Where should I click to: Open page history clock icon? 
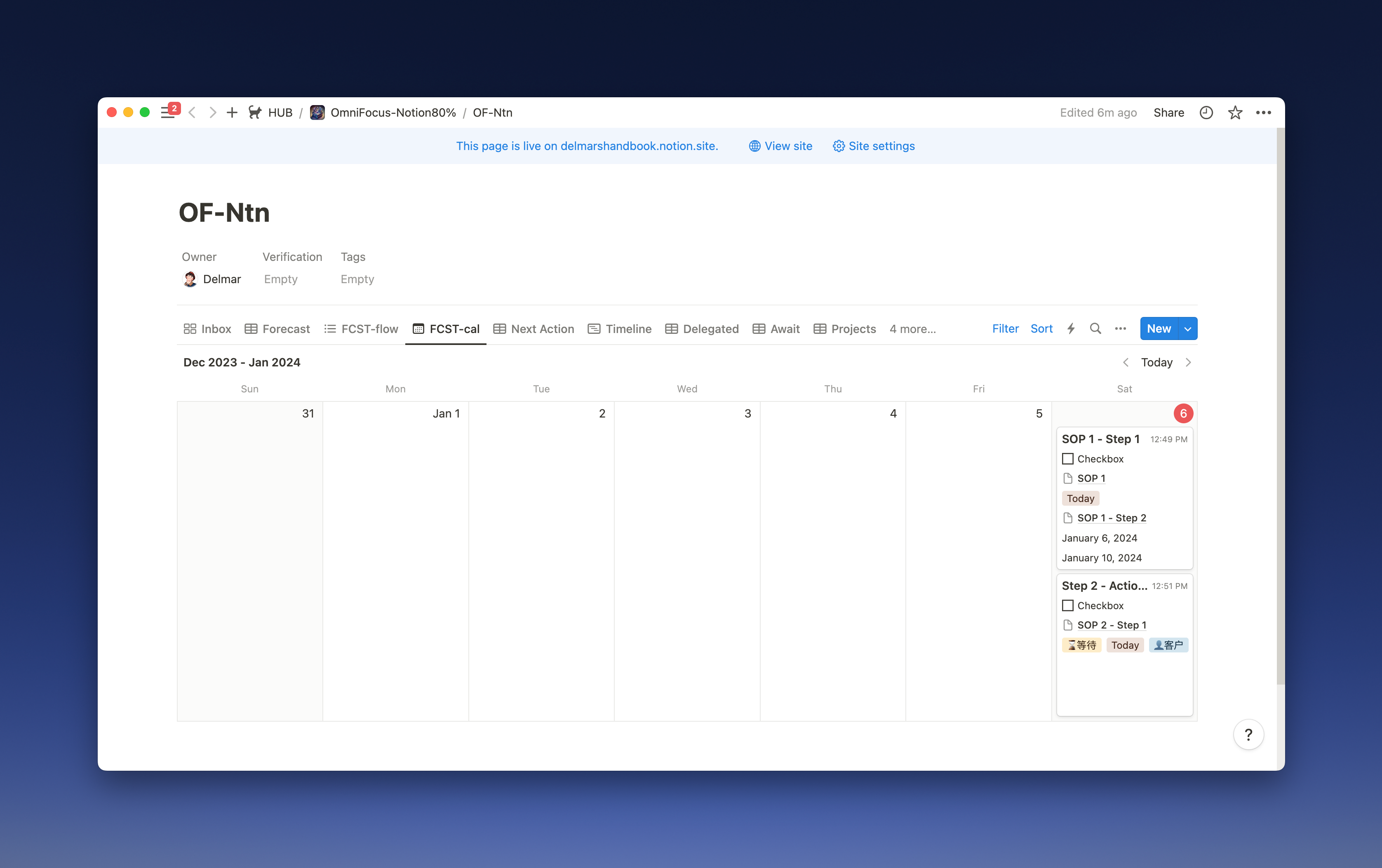(1206, 113)
